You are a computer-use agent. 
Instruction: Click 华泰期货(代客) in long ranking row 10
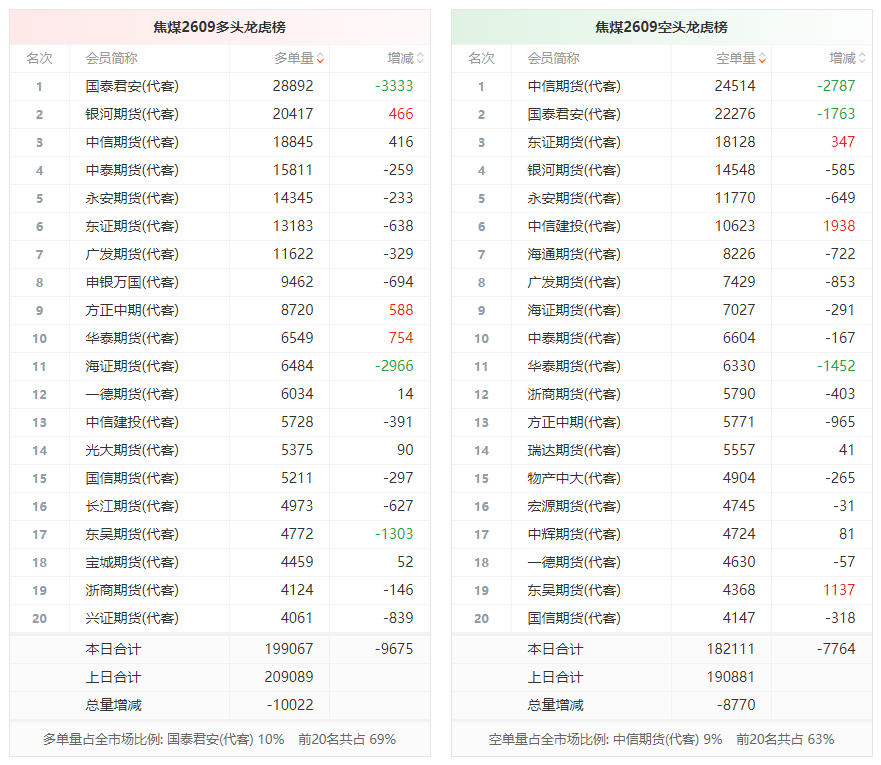point(132,339)
